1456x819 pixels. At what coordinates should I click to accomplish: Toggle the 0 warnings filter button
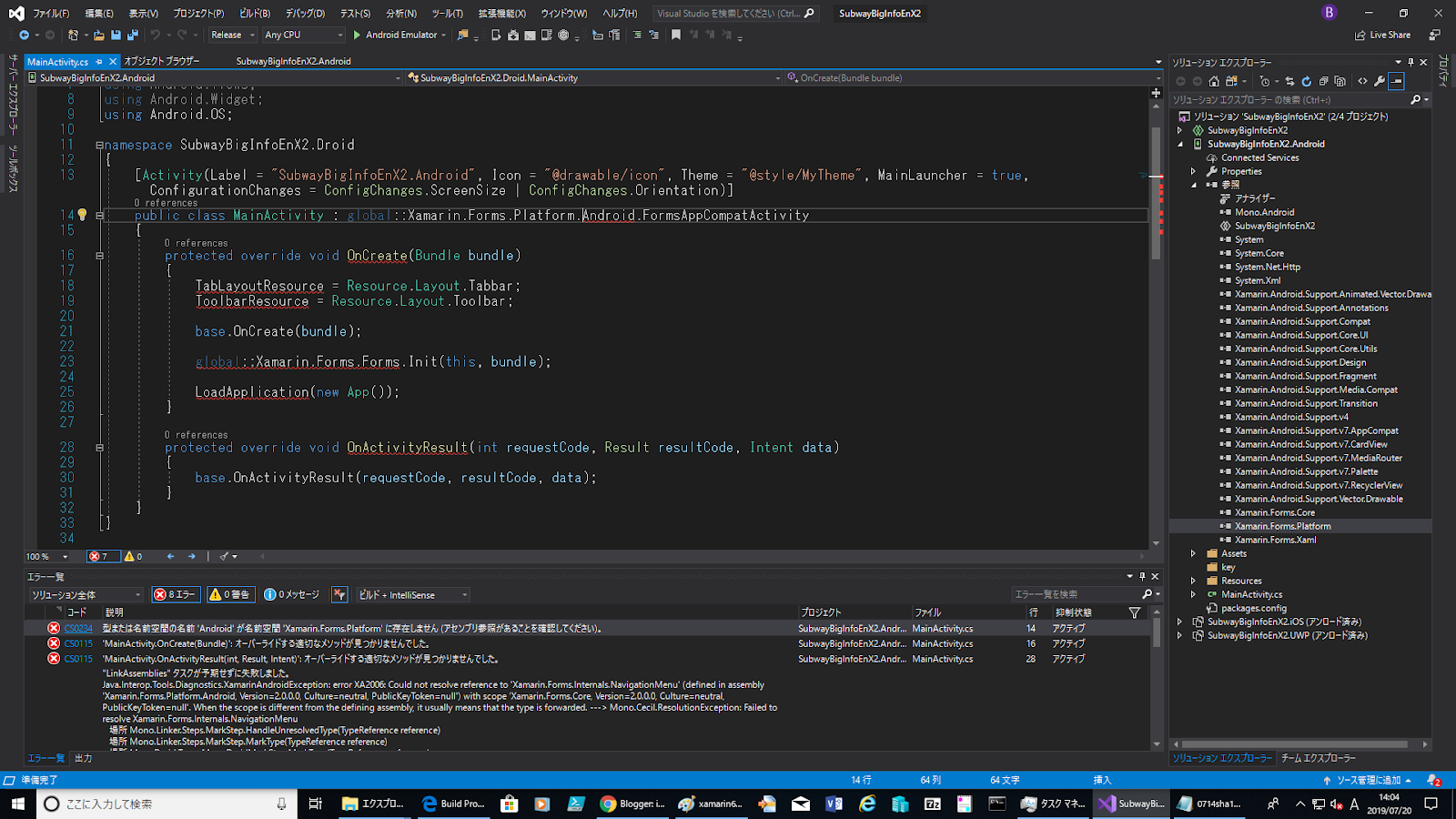pos(231,594)
